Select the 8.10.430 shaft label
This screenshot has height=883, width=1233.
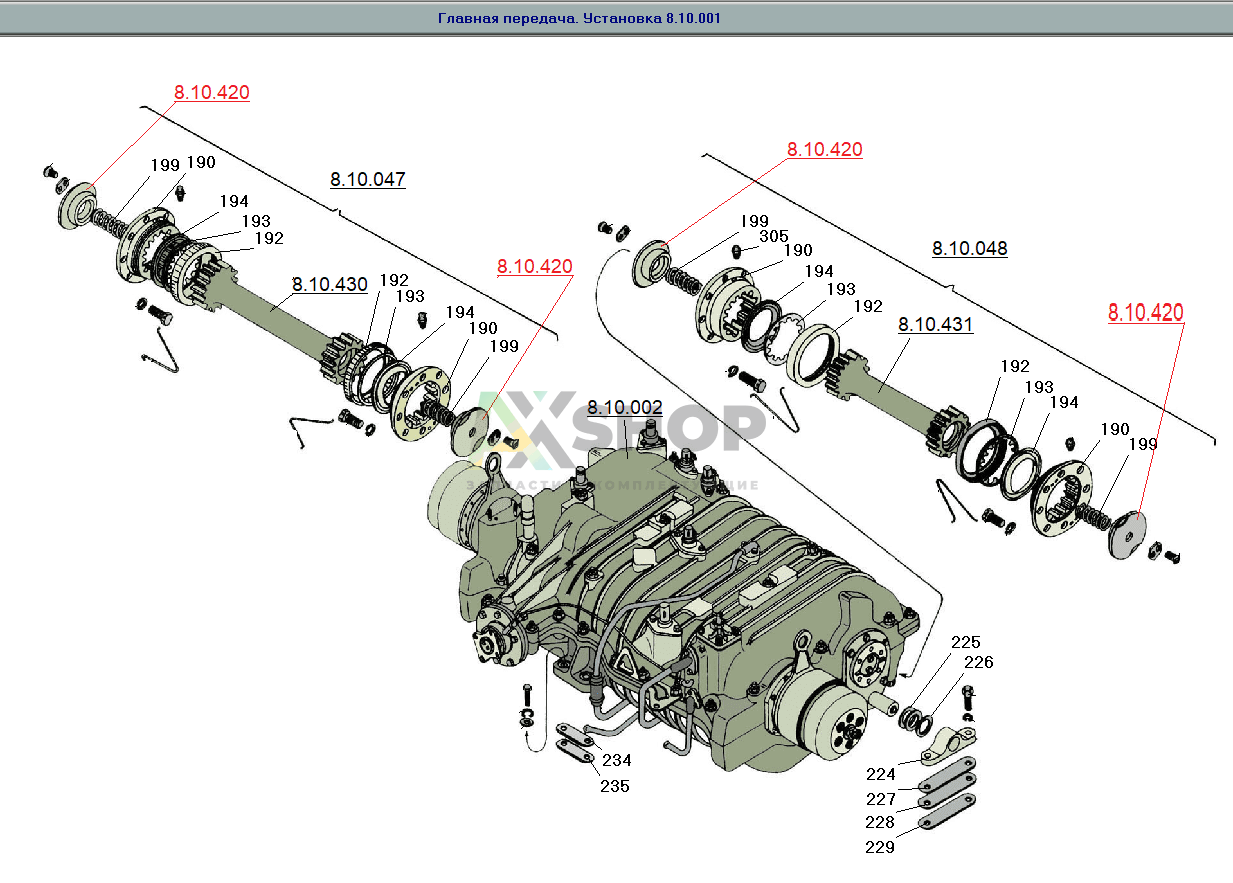click(329, 284)
